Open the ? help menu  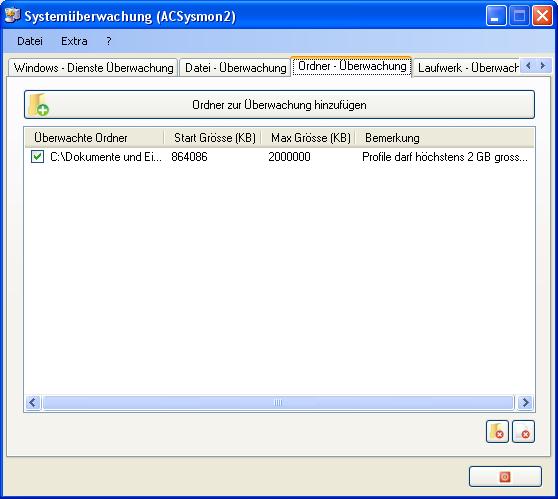pyautogui.click(x=109, y=41)
